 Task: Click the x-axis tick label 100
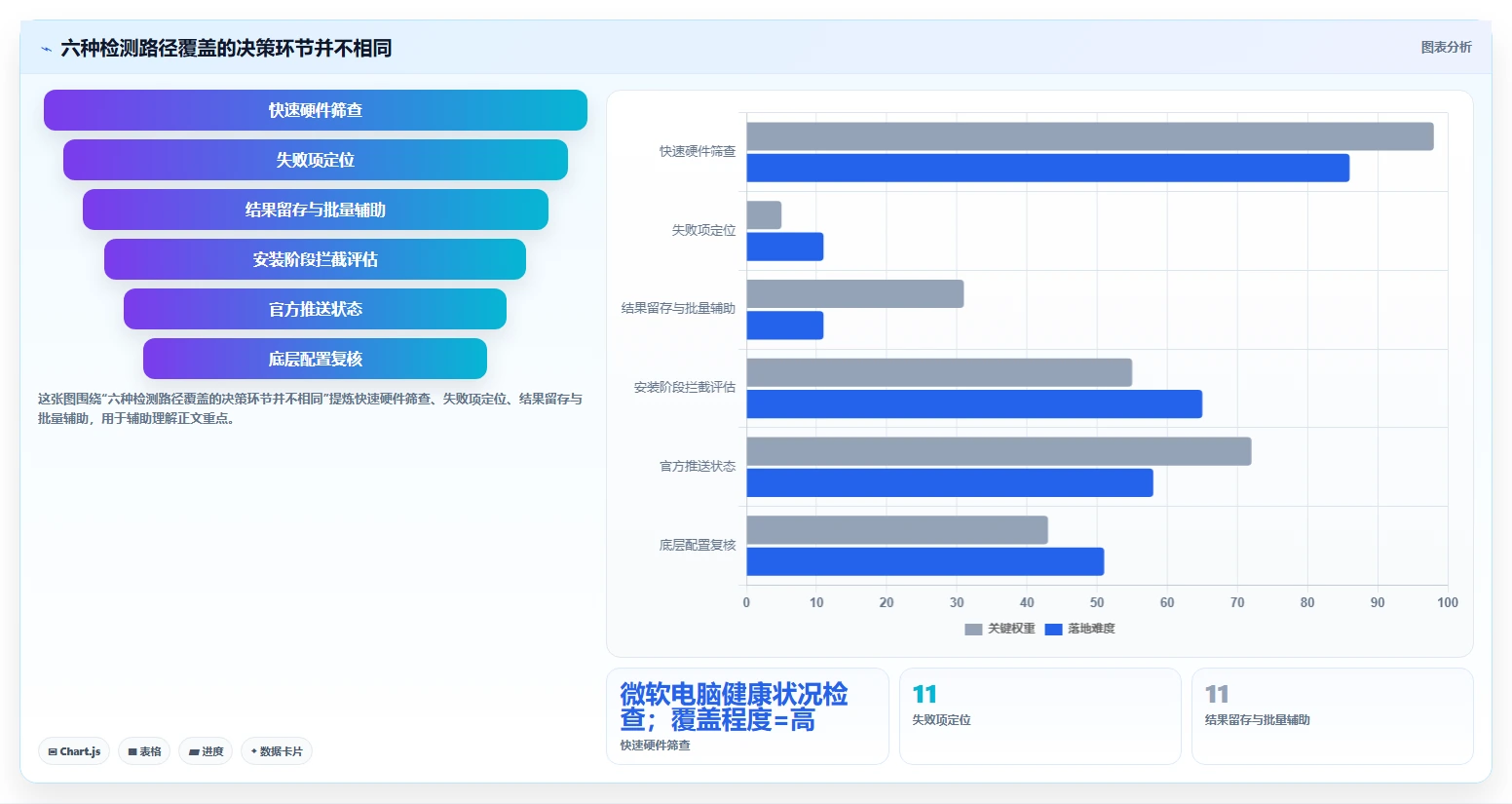(1448, 602)
